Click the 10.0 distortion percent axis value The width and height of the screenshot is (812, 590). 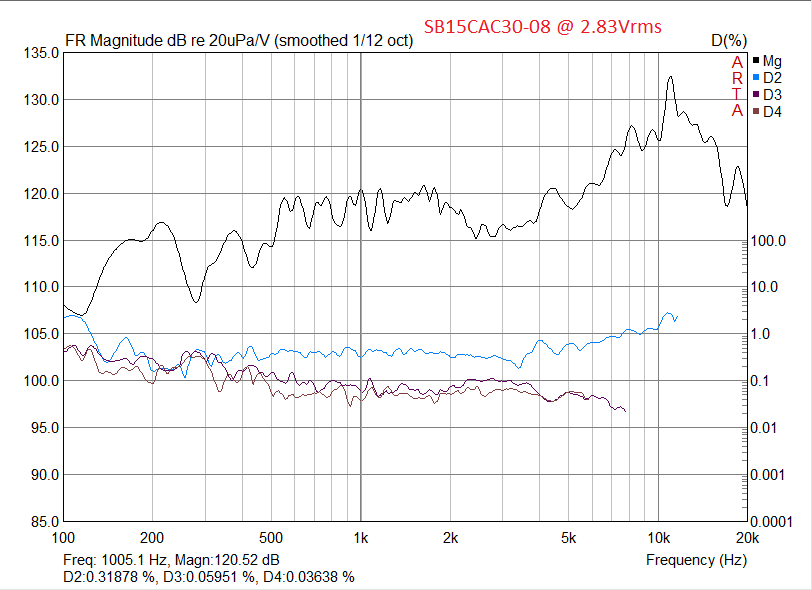point(764,286)
